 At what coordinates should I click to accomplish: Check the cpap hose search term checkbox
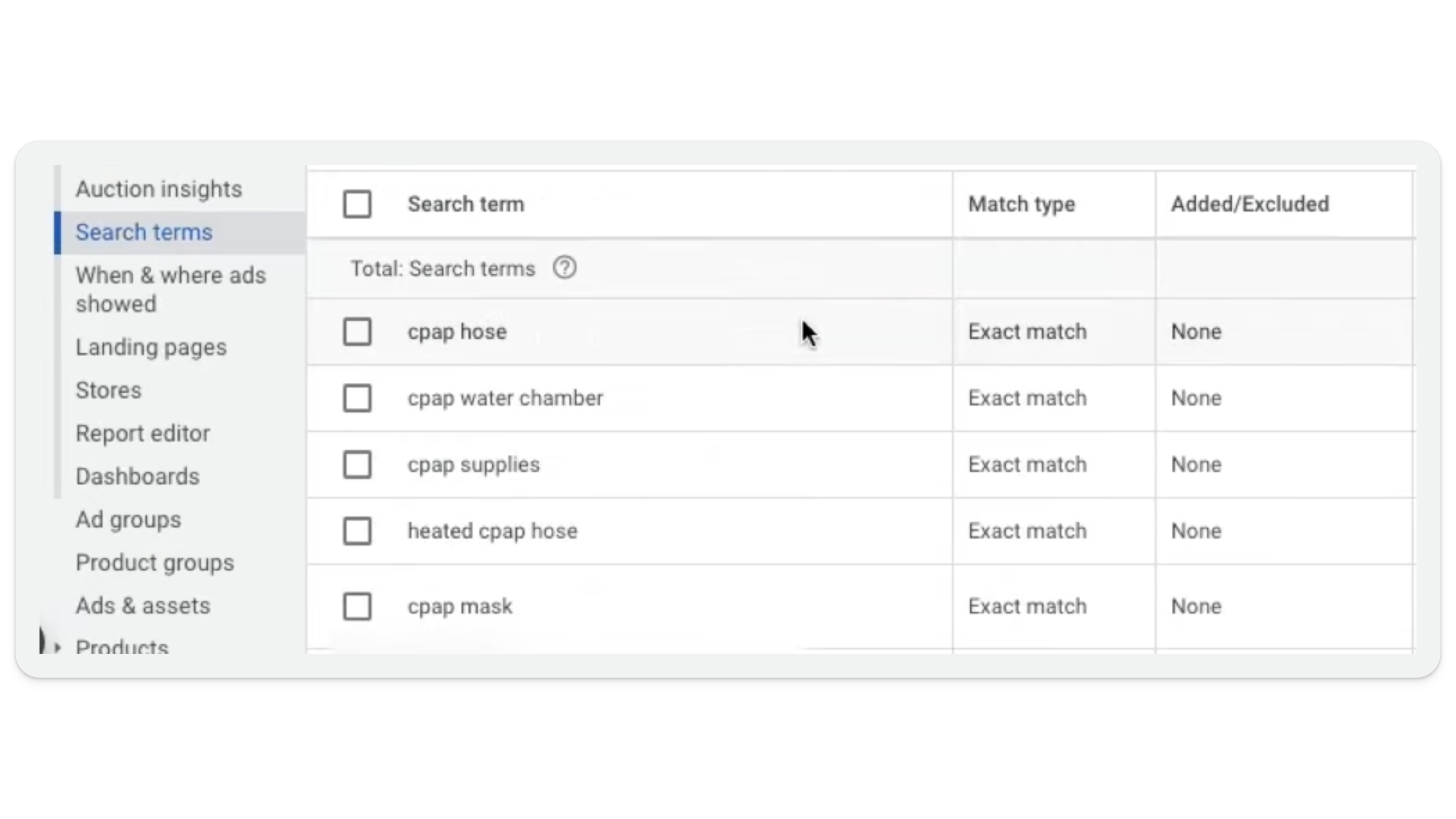pos(357,332)
